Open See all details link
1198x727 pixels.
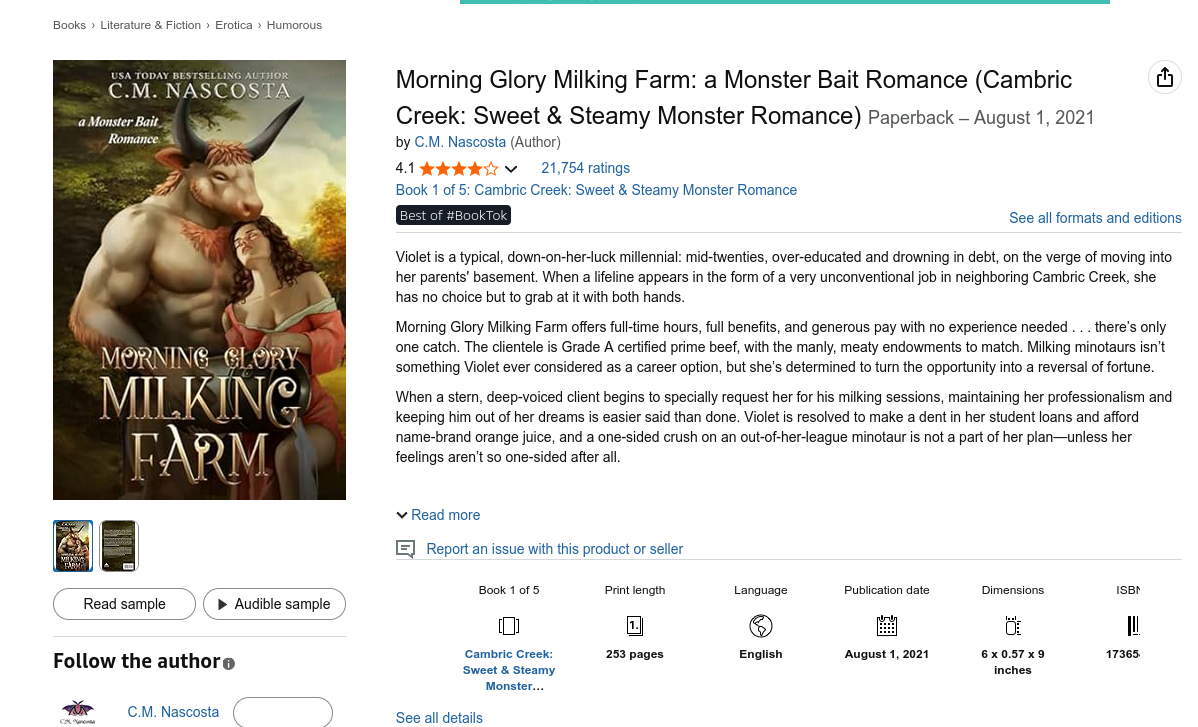[x=439, y=718]
